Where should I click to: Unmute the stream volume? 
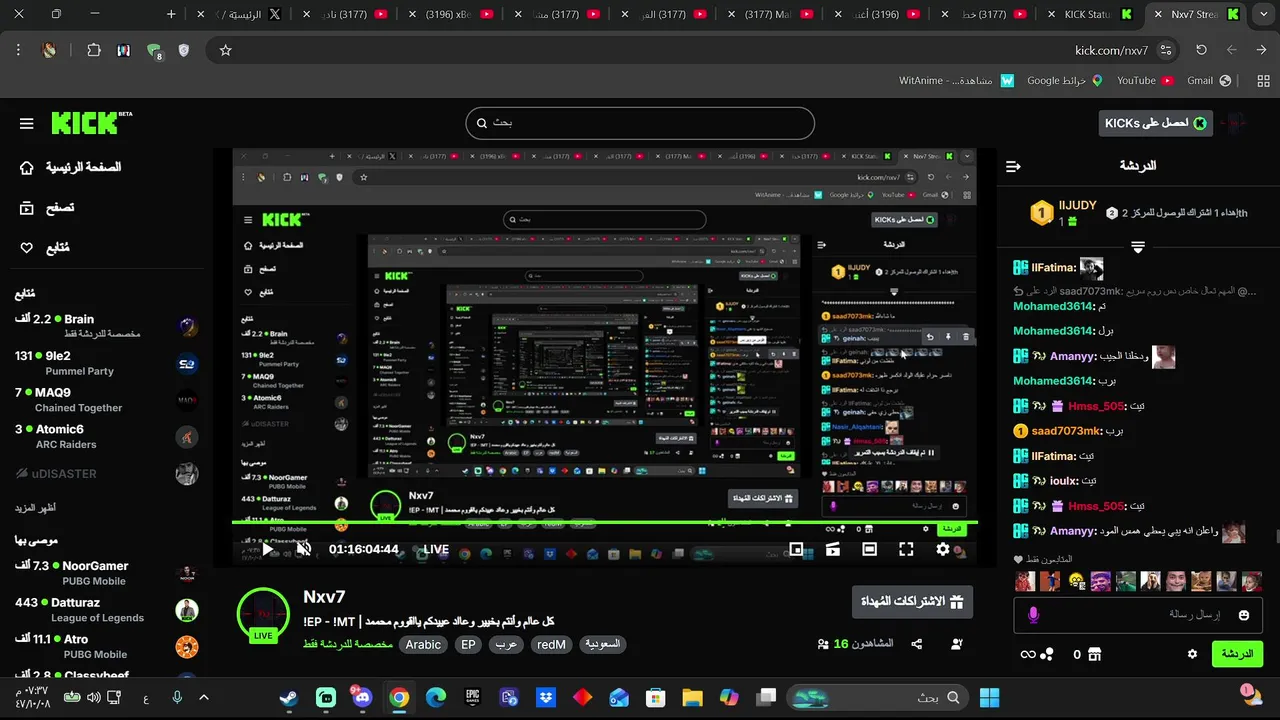tap(304, 549)
